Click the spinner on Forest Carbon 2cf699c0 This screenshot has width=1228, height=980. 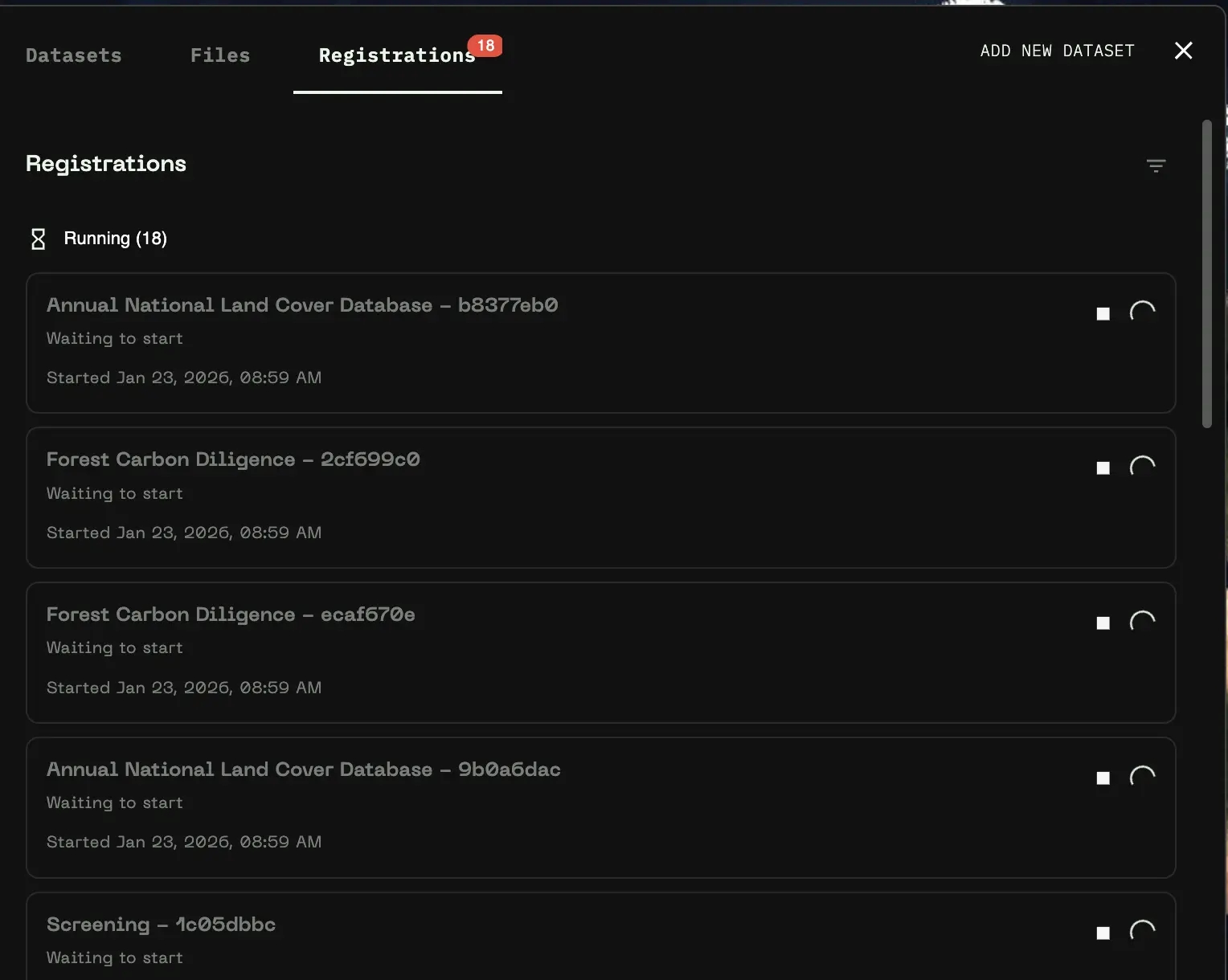[x=1142, y=468]
